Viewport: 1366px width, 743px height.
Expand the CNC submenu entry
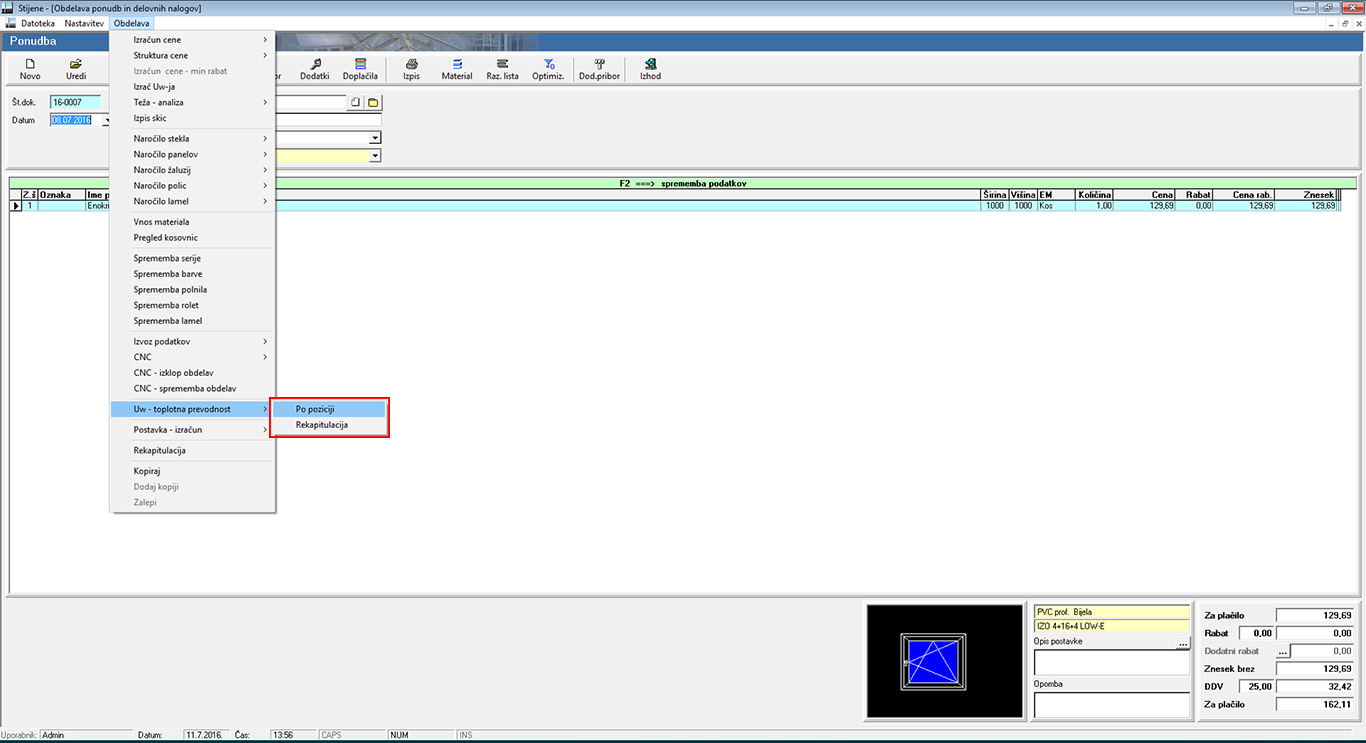point(192,357)
